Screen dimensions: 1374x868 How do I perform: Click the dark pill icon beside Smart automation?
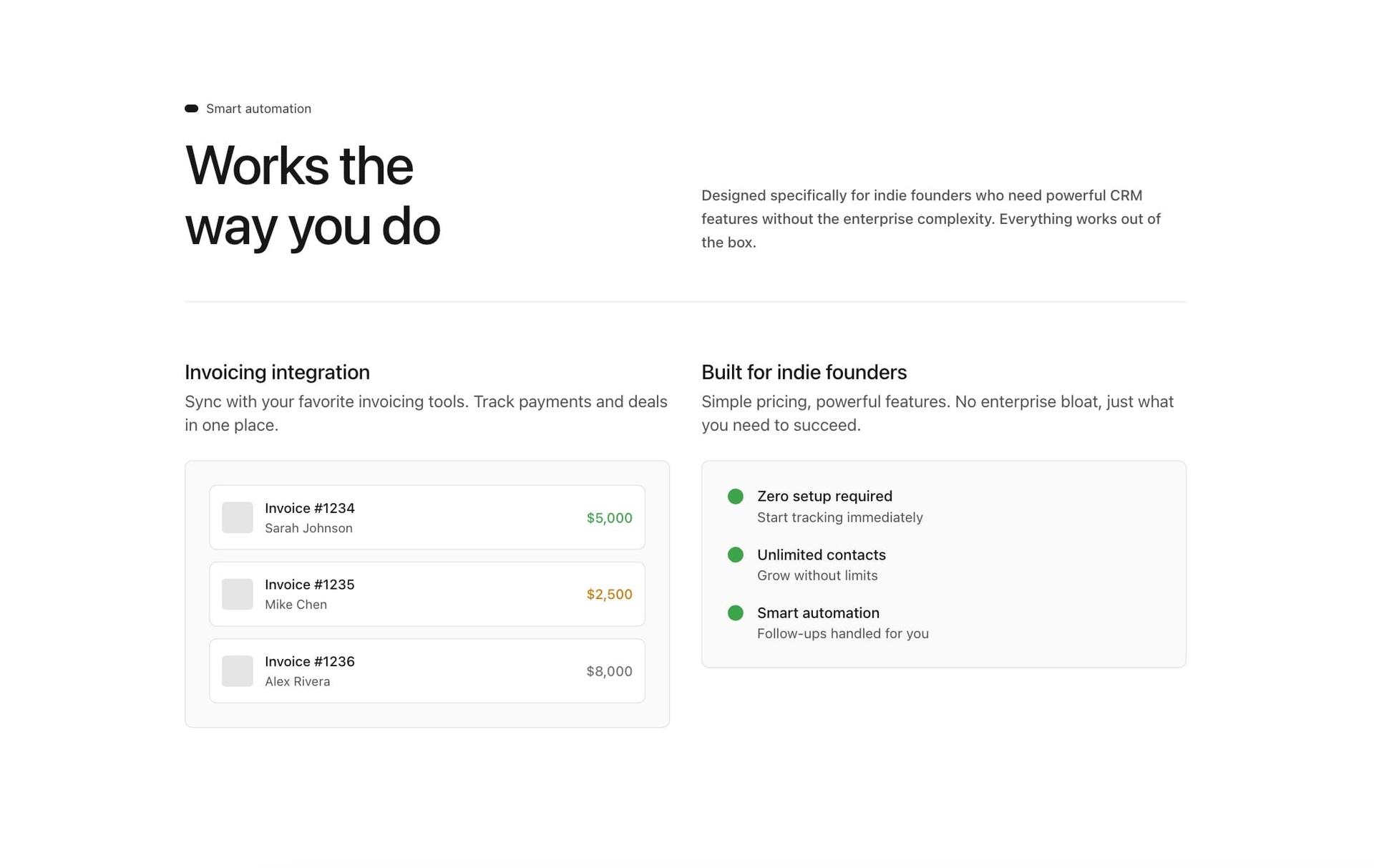(x=191, y=109)
